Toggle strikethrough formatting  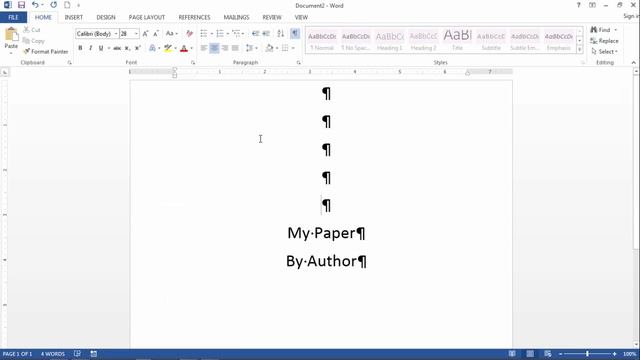click(117, 48)
